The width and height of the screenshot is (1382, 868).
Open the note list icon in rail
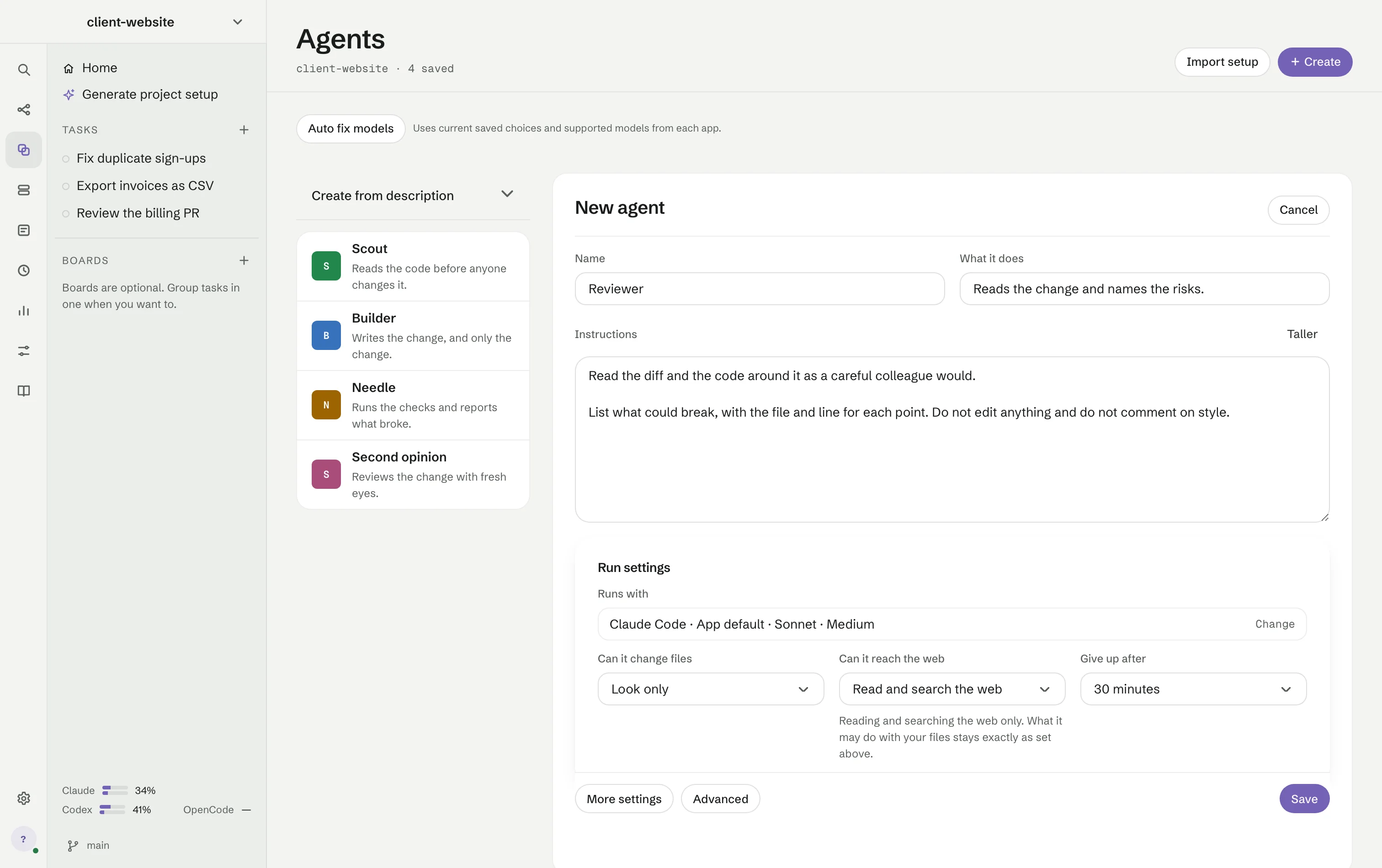point(23,230)
